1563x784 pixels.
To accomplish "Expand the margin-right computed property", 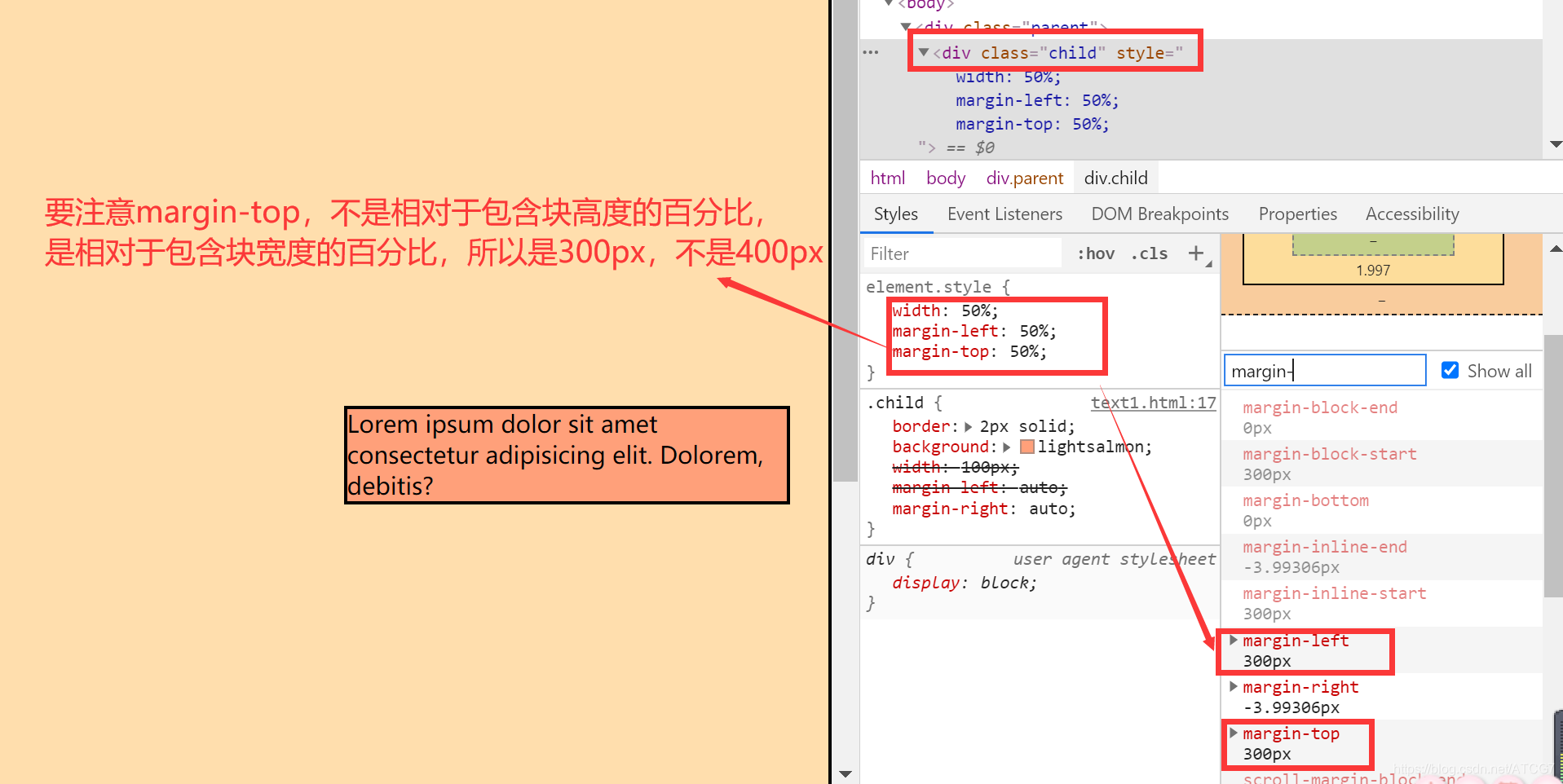I will point(1234,687).
